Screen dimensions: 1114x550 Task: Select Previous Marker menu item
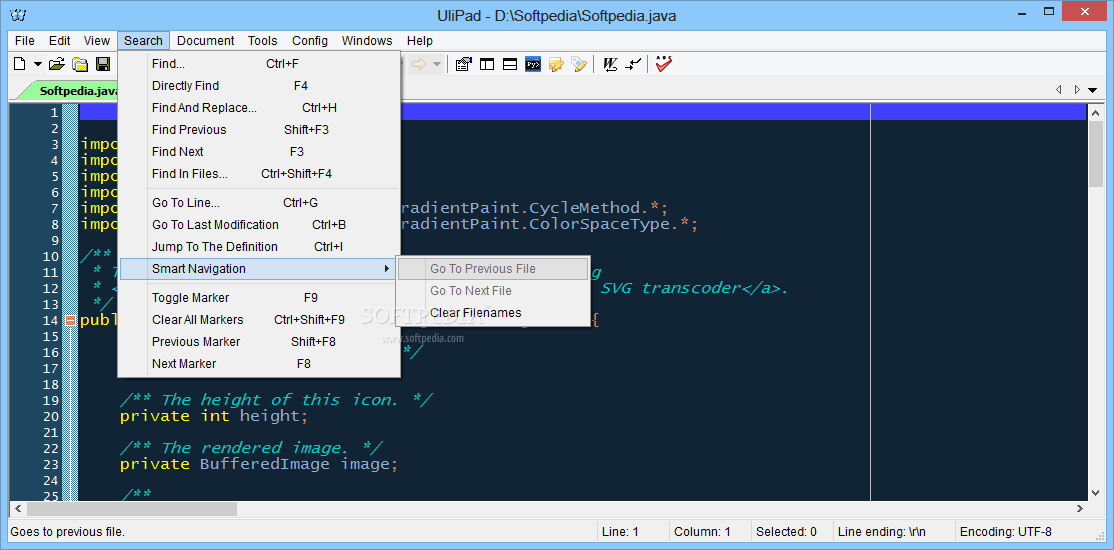pyautogui.click(x=259, y=342)
